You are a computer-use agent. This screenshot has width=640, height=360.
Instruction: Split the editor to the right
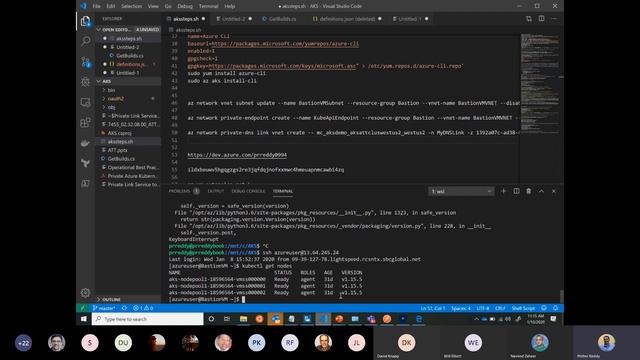(x=541, y=19)
